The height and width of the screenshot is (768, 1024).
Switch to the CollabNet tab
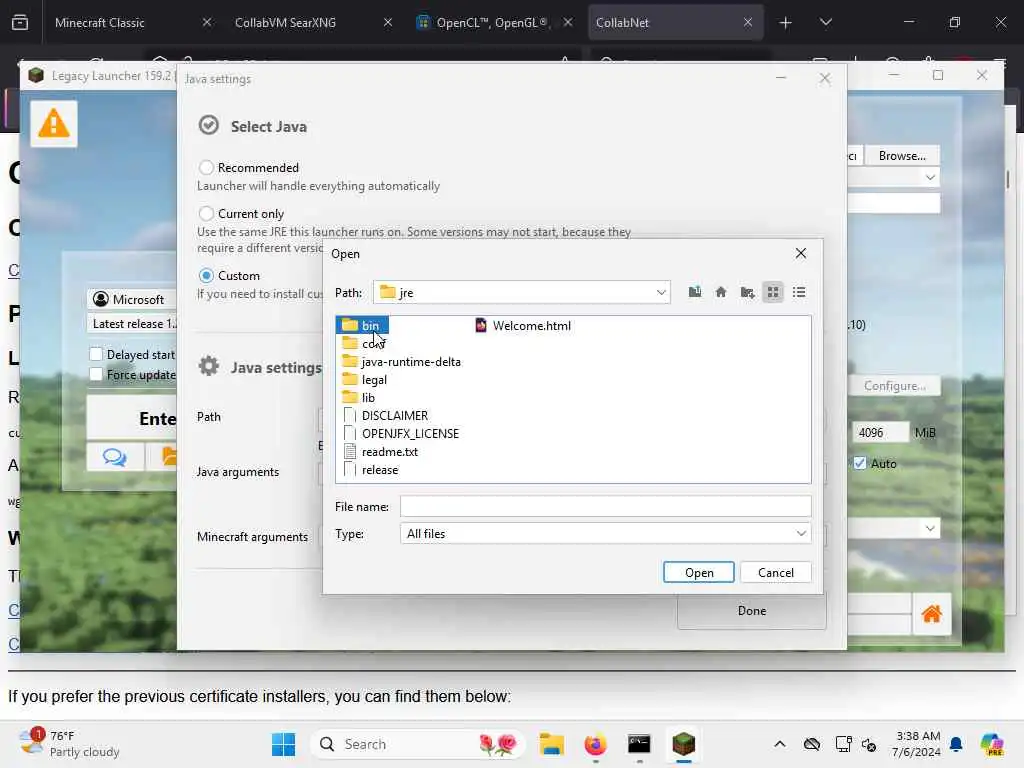coord(675,22)
